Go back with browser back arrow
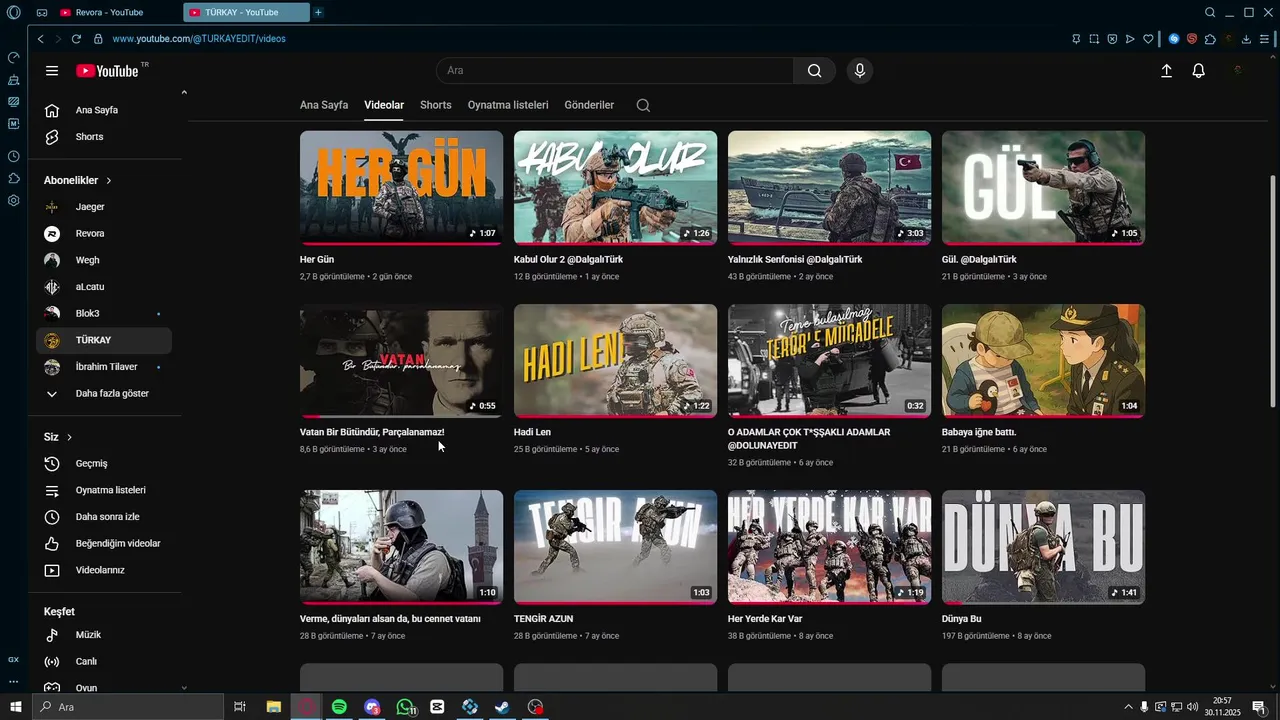The width and height of the screenshot is (1280, 720). [40, 39]
